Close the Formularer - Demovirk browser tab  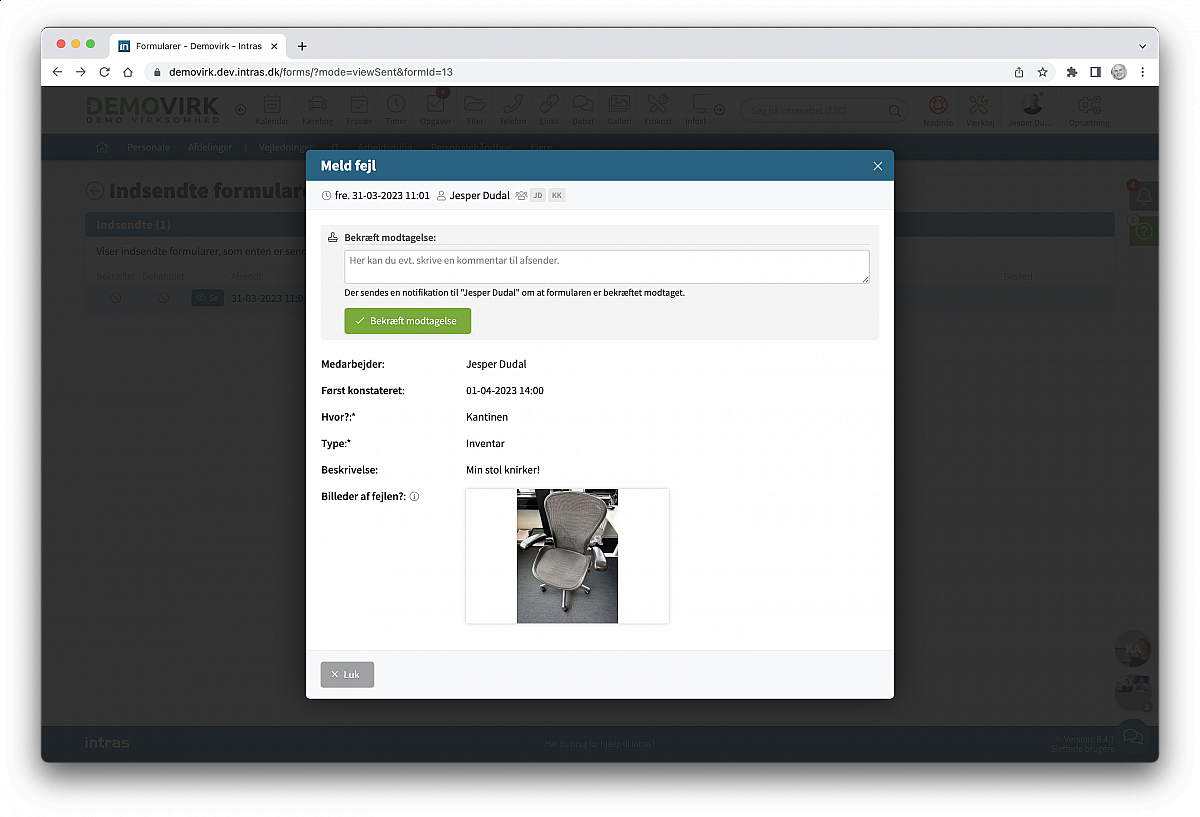(x=275, y=46)
